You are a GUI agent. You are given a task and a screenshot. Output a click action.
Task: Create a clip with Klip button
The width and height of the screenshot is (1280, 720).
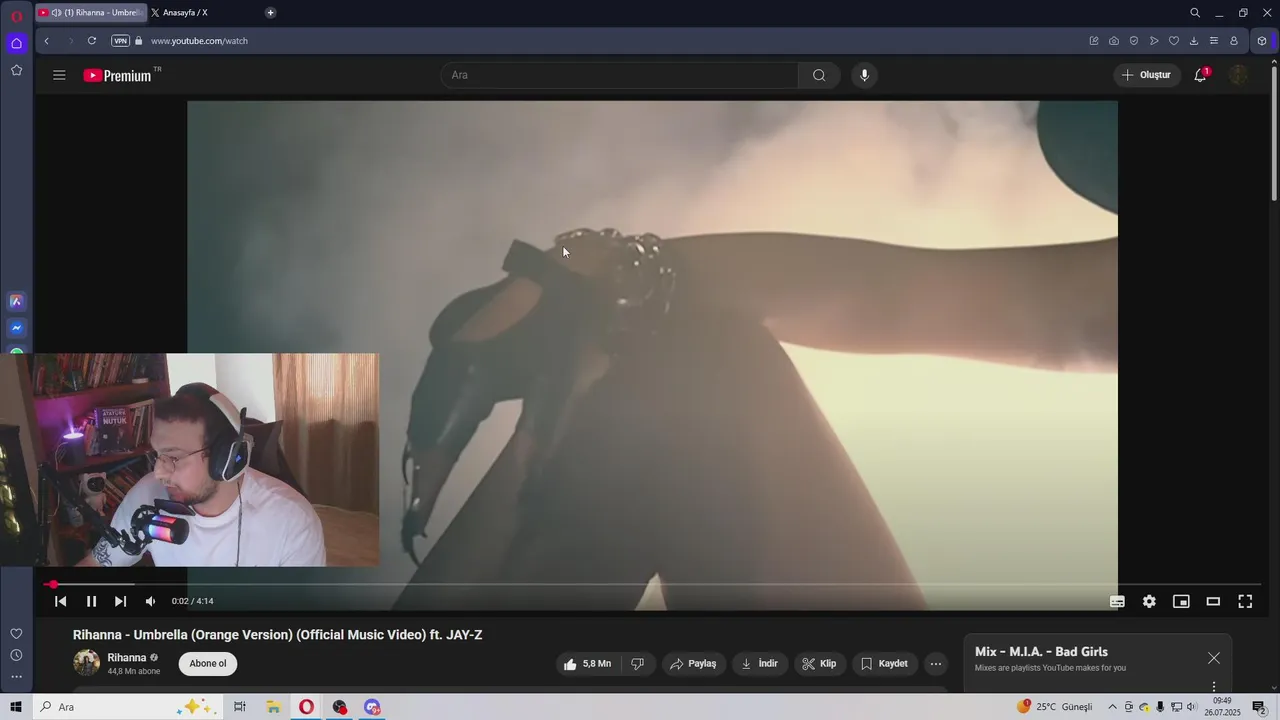pos(820,664)
